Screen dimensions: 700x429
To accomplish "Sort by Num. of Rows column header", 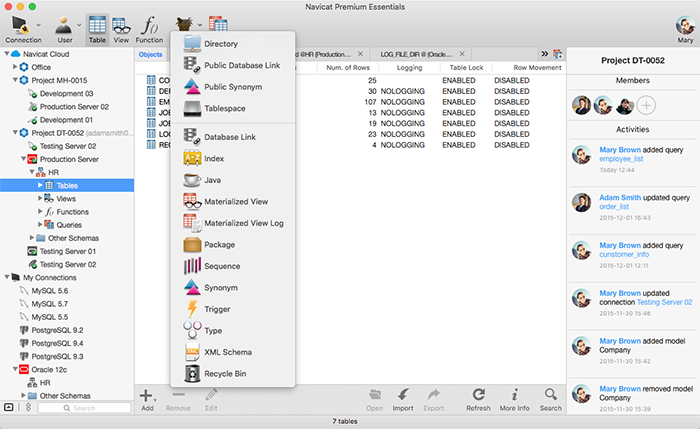I will point(348,67).
